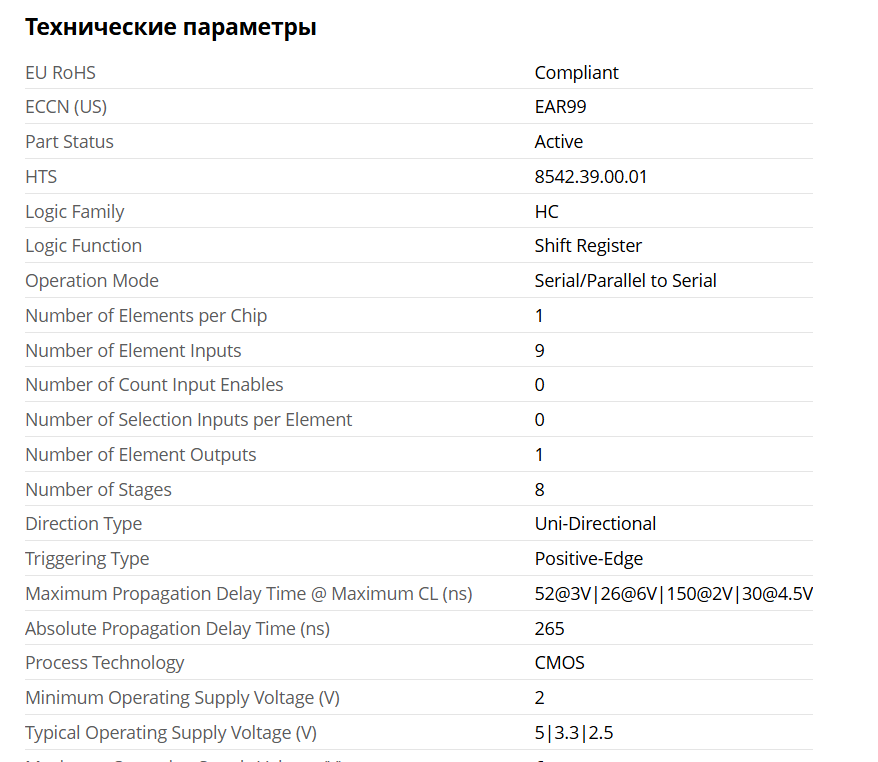Screen dimensions: 878x762
Task: Click the "Number of Element Outputs" label
Action: (x=140, y=455)
